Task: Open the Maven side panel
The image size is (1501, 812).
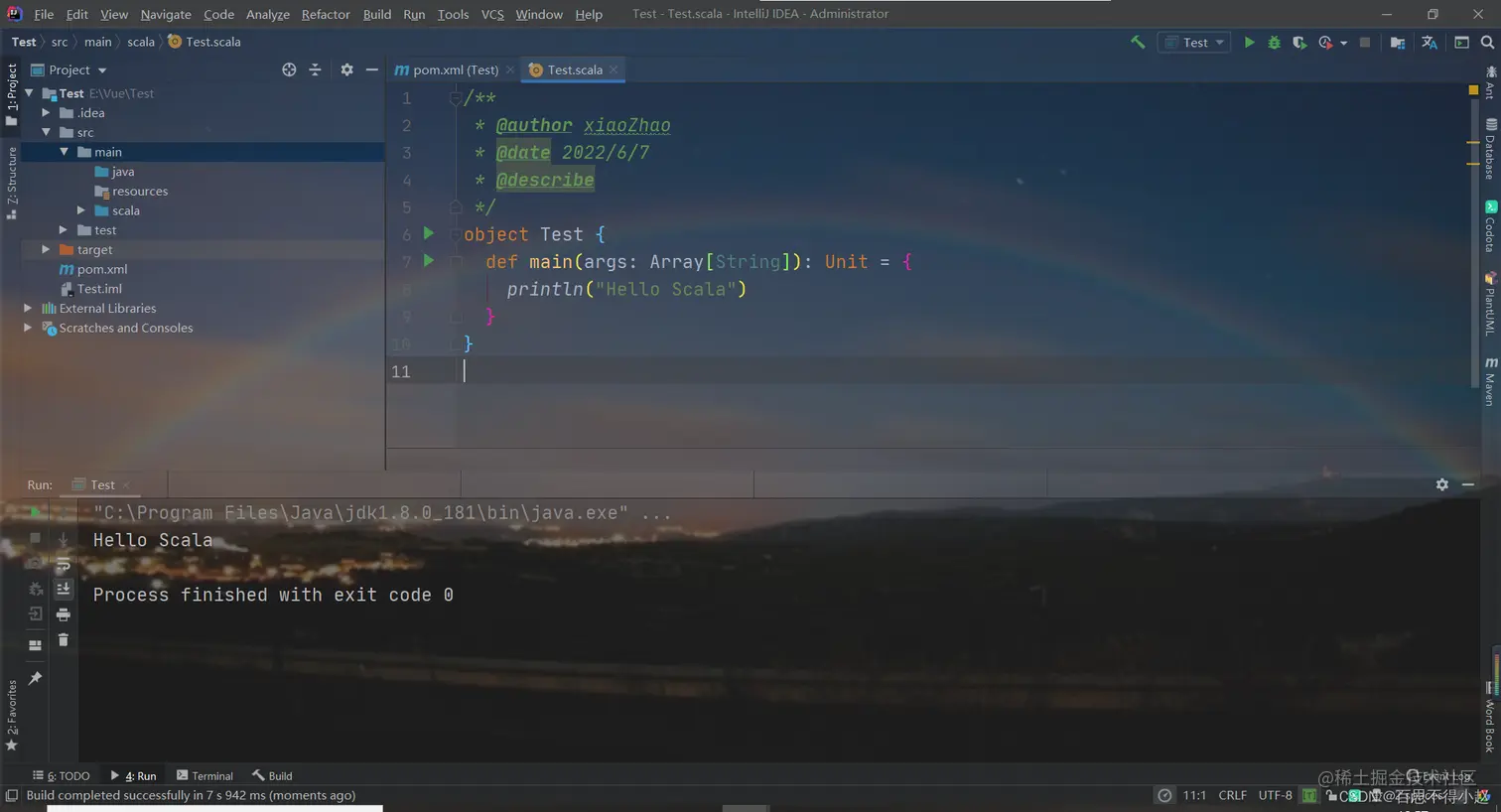Action: coord(1491,381)
